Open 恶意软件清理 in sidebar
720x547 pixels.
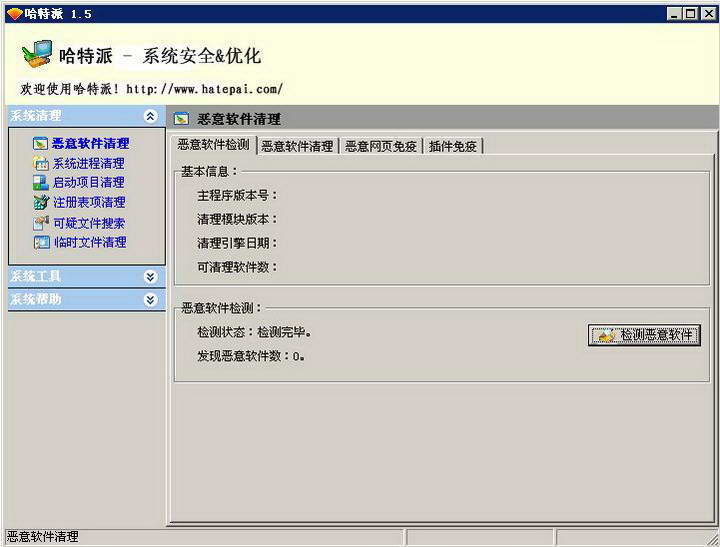pyautogui.click(x=90, y=144)
